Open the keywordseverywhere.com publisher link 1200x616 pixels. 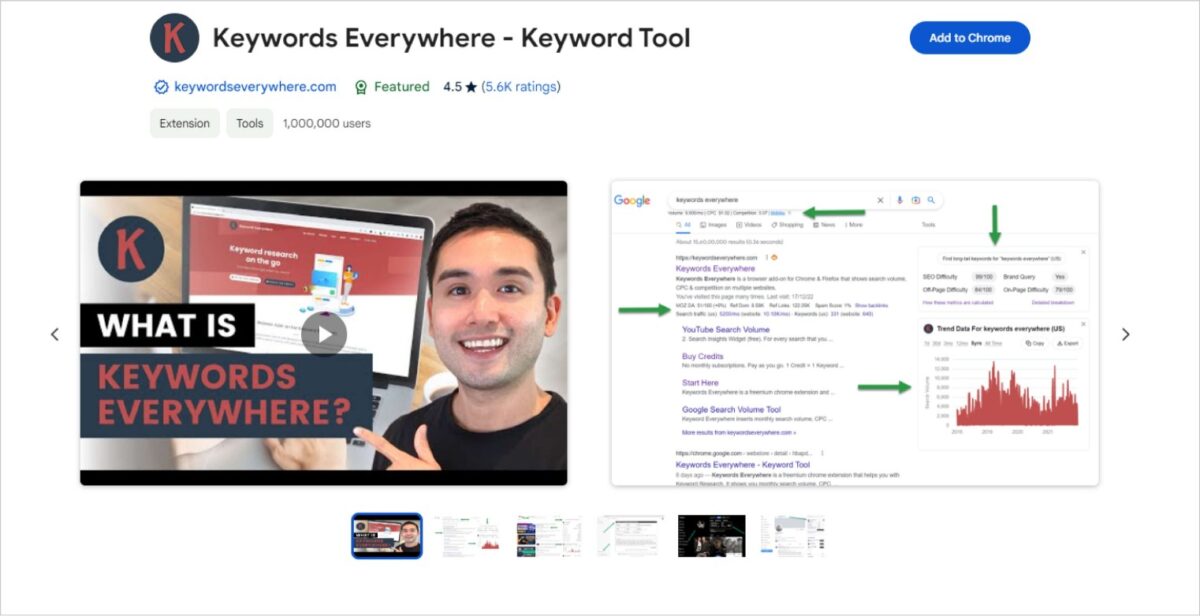click(255, 87)
